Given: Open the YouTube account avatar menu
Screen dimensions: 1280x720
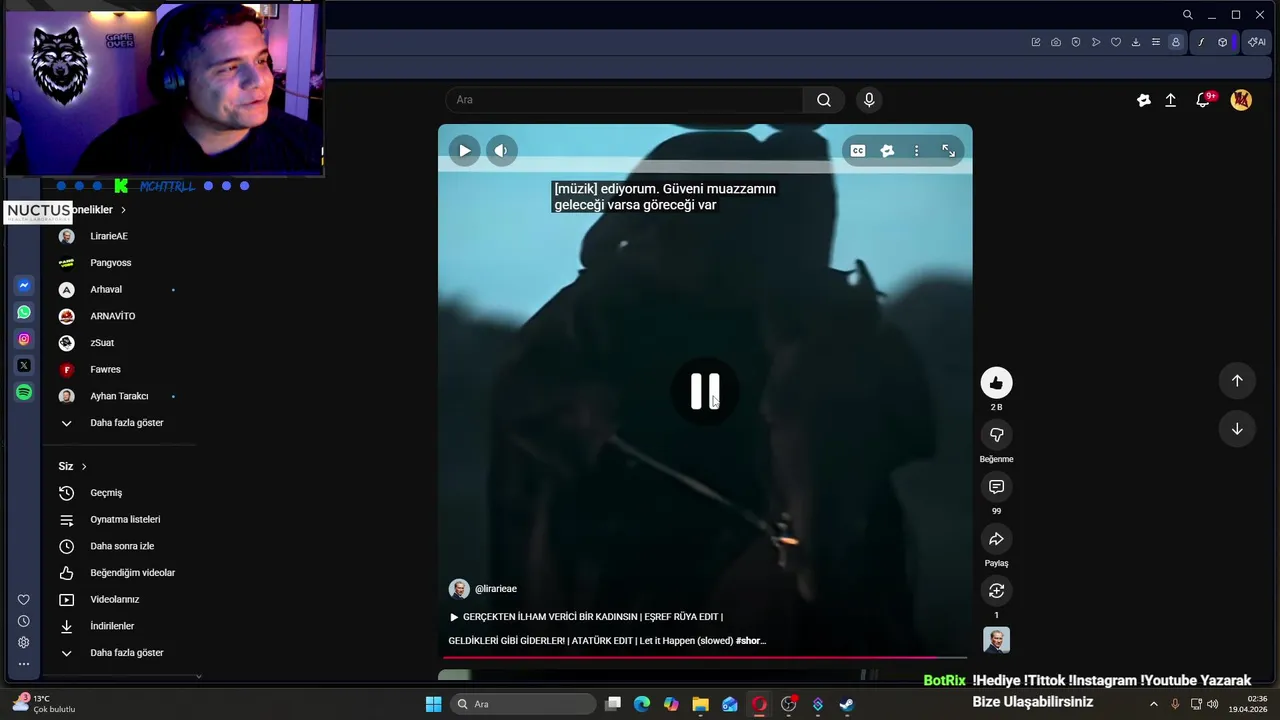Looking at the screenshot, I should point(1241,100).
